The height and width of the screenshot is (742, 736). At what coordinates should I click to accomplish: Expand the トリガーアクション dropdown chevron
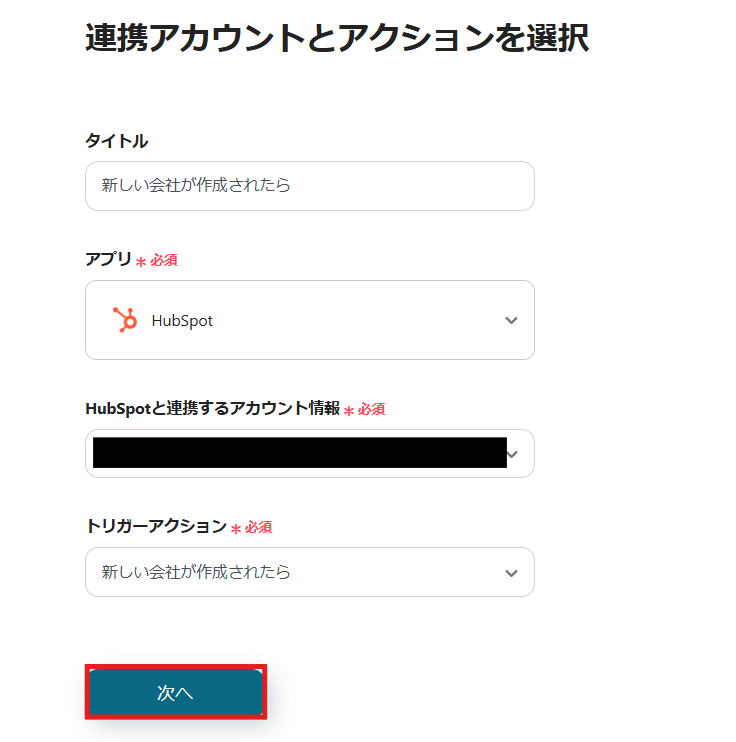[511, 573]
